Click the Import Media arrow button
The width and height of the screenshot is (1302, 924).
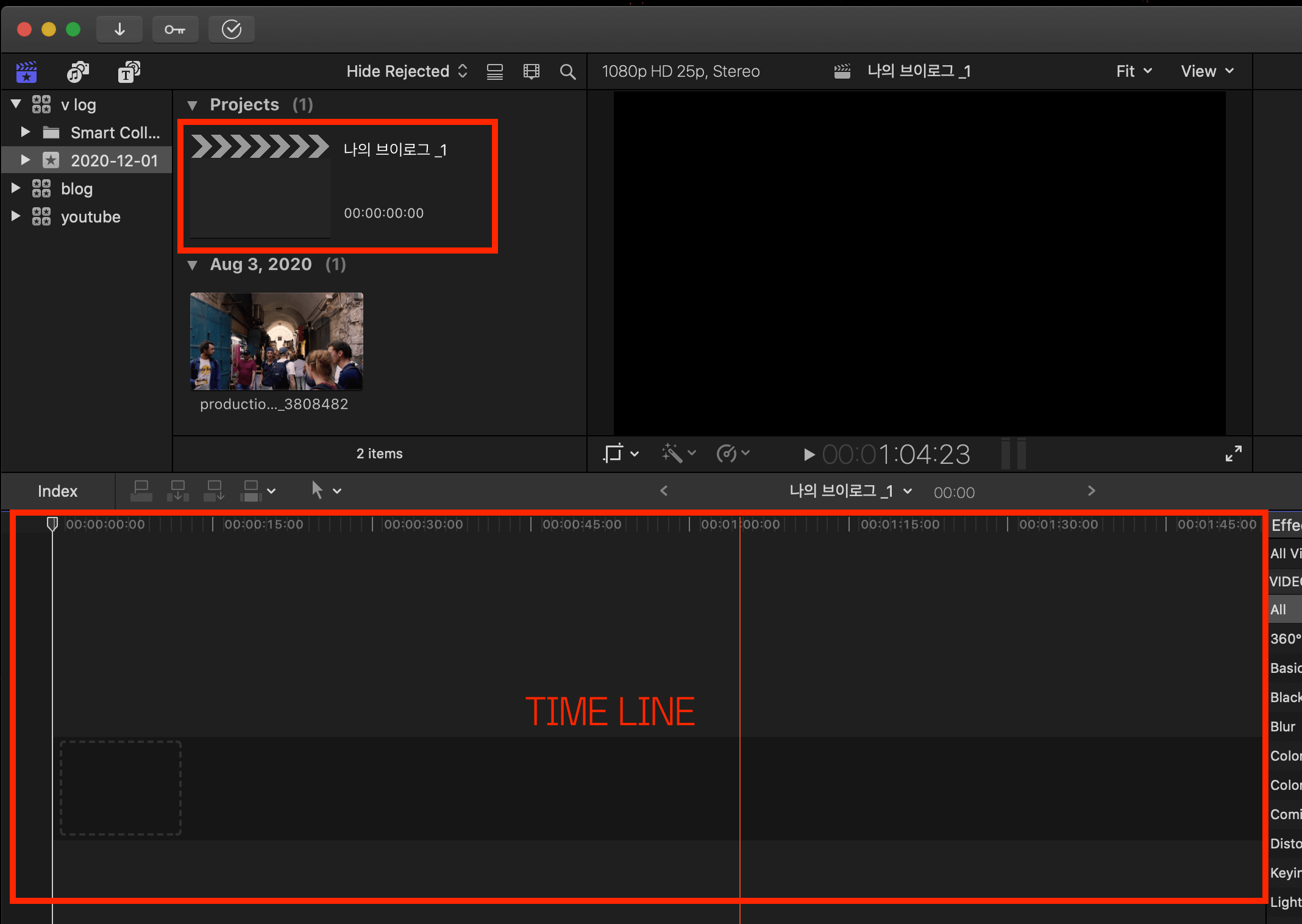point(119,29)
